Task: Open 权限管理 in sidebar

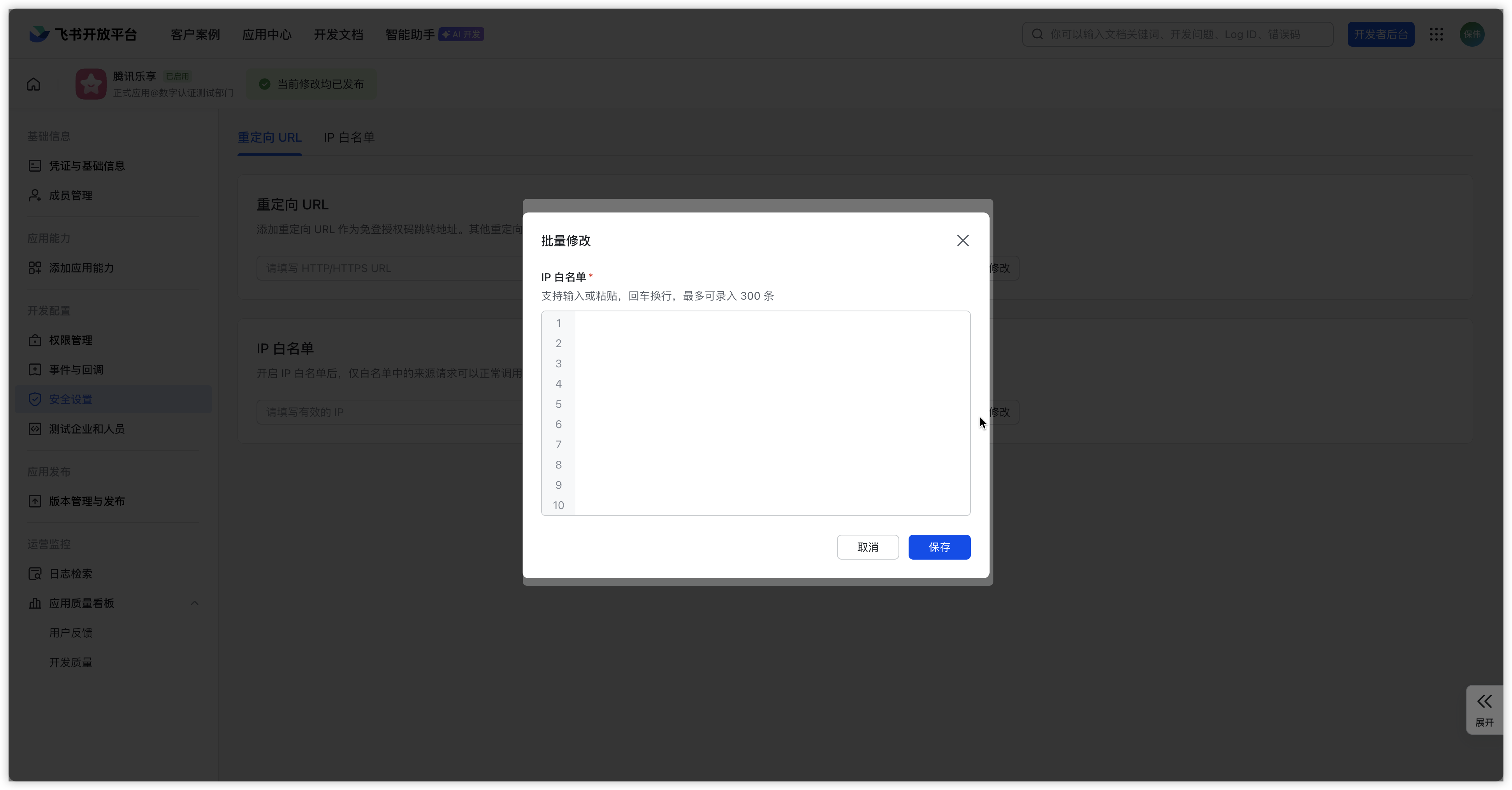Action: pyautogui.click(x=70, y=341)
